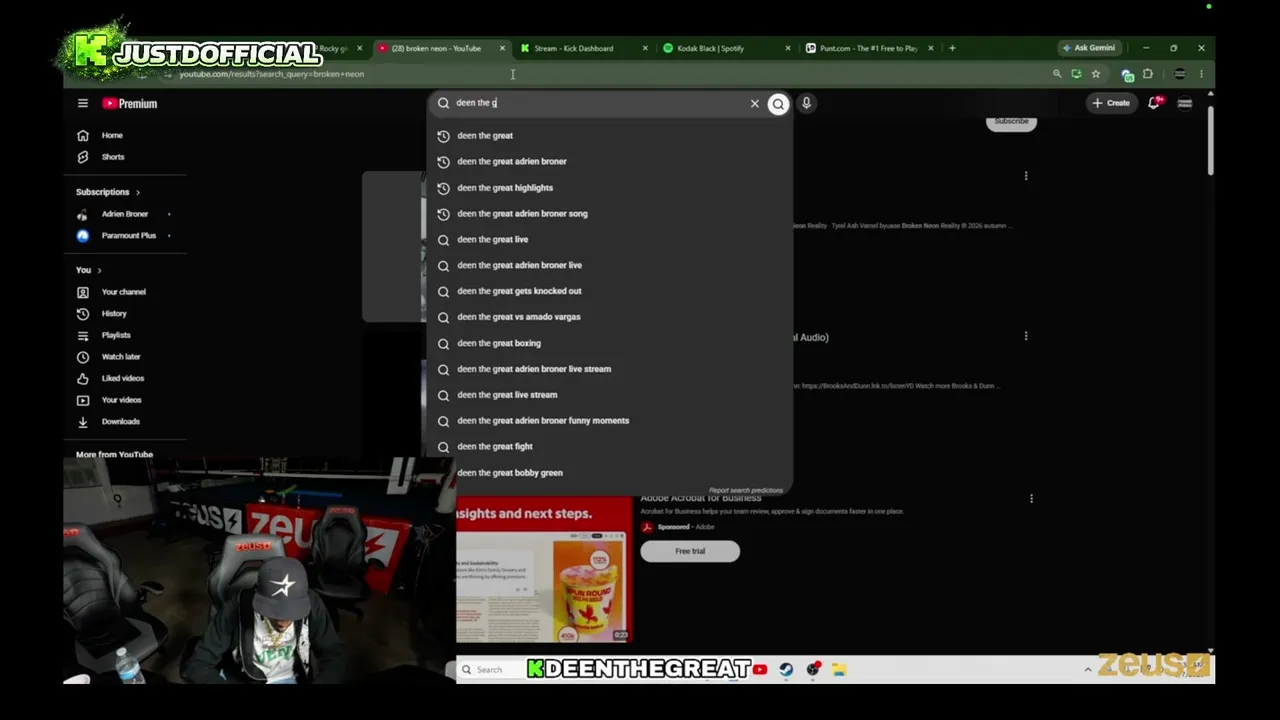Viewport: 1280px width, 720px height.
Task: Select suggestion "deen the great"
Action: (609, 136)
